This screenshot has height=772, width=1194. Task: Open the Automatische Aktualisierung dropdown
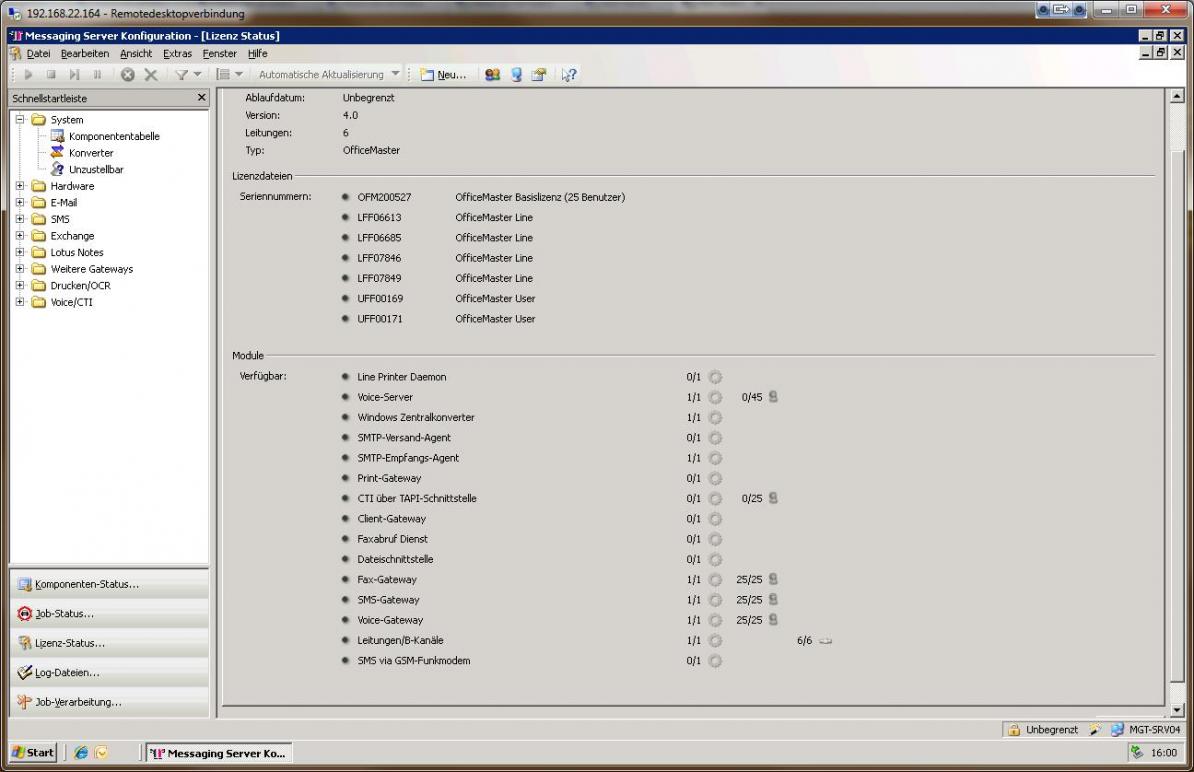396,74
